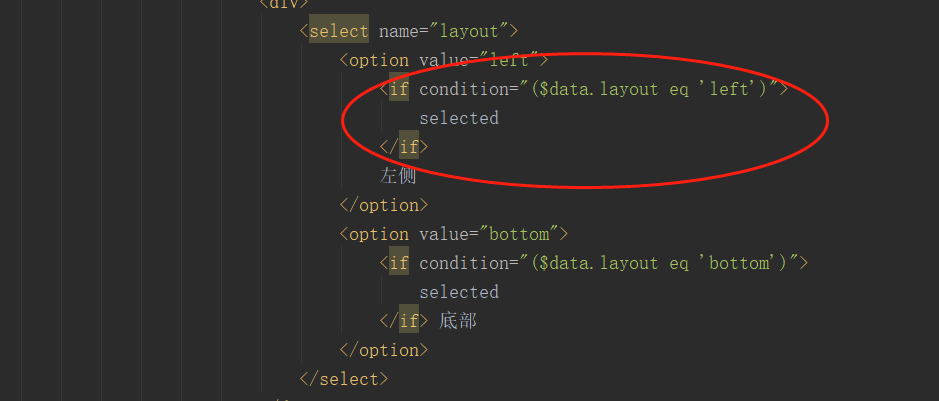
Task: Click the name="layout" attribute text
Action: point(447,31)
